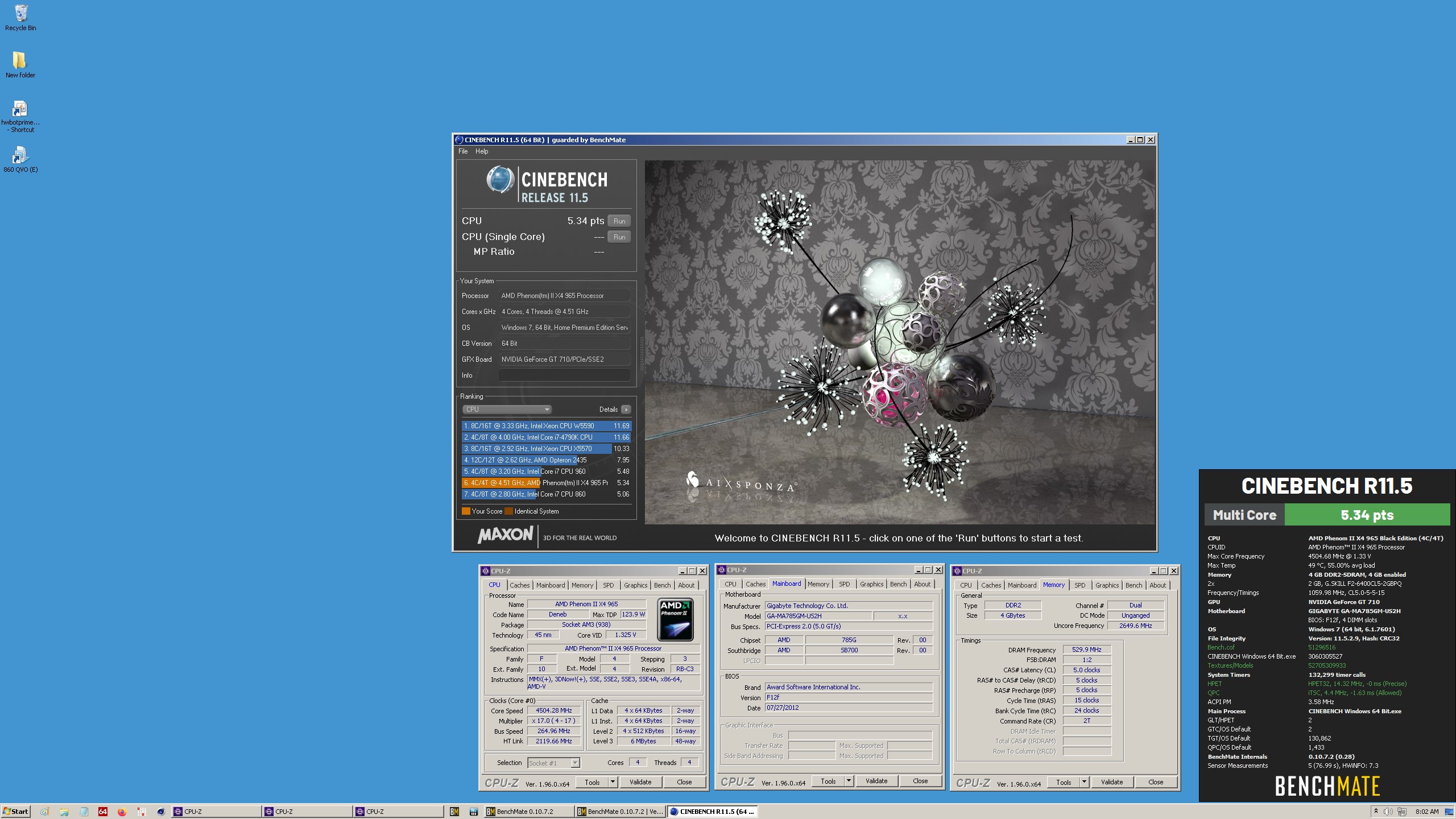Switch to SPD tab in Mainboard CPU-Z window
The width and height of the screenshot is (1456, 819).
[845, 584]
